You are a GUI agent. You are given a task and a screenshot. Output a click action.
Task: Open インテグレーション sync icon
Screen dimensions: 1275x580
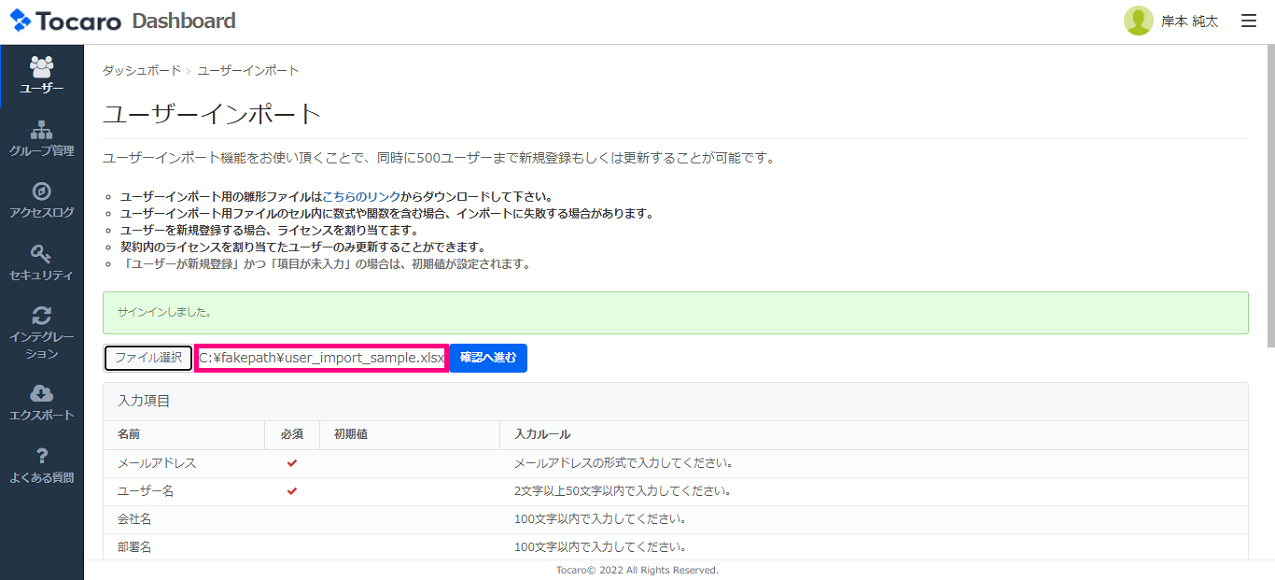[42, 316]
